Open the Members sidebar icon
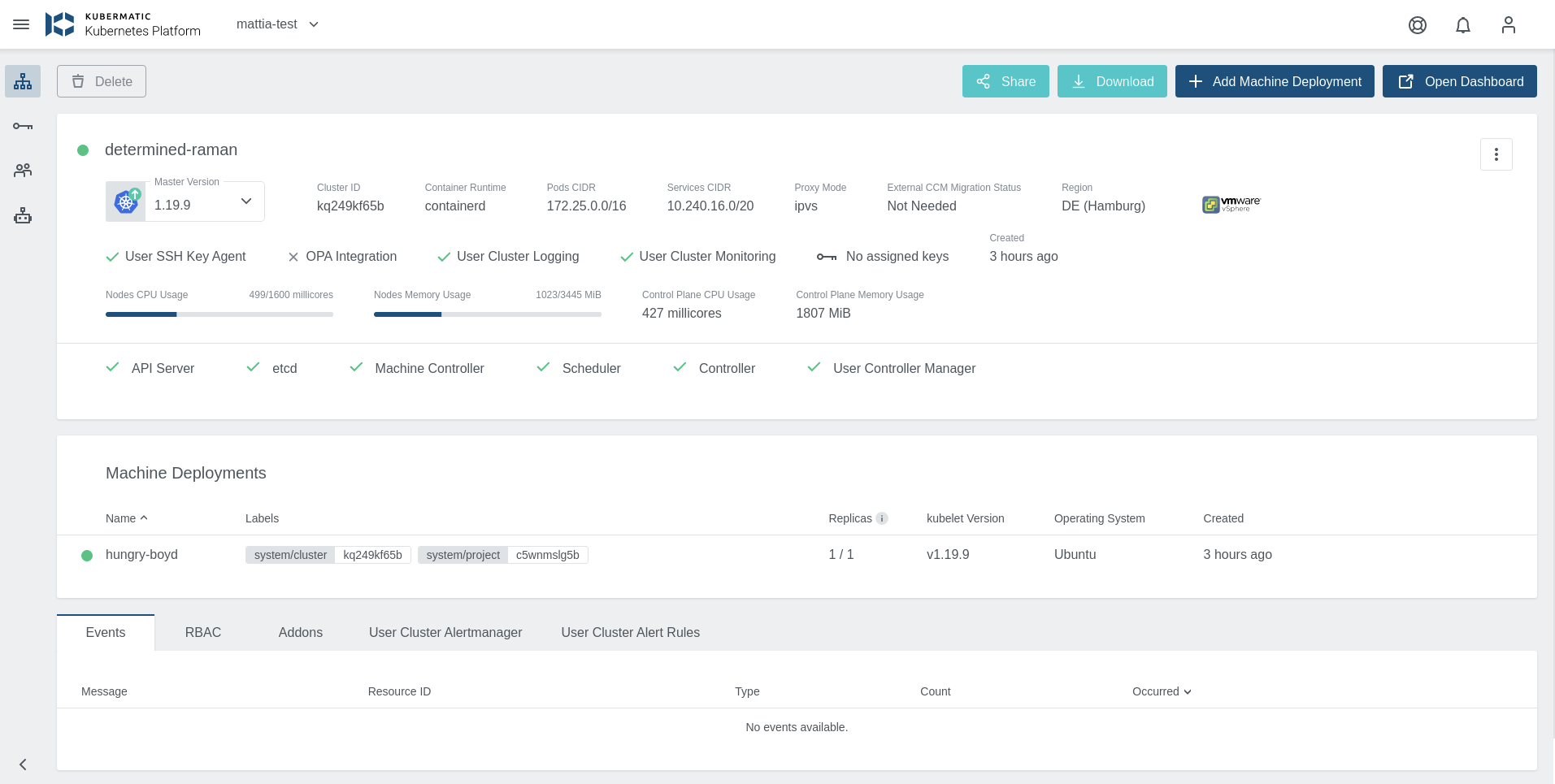This screenshot has height=784, width=1555. [23, 171]
